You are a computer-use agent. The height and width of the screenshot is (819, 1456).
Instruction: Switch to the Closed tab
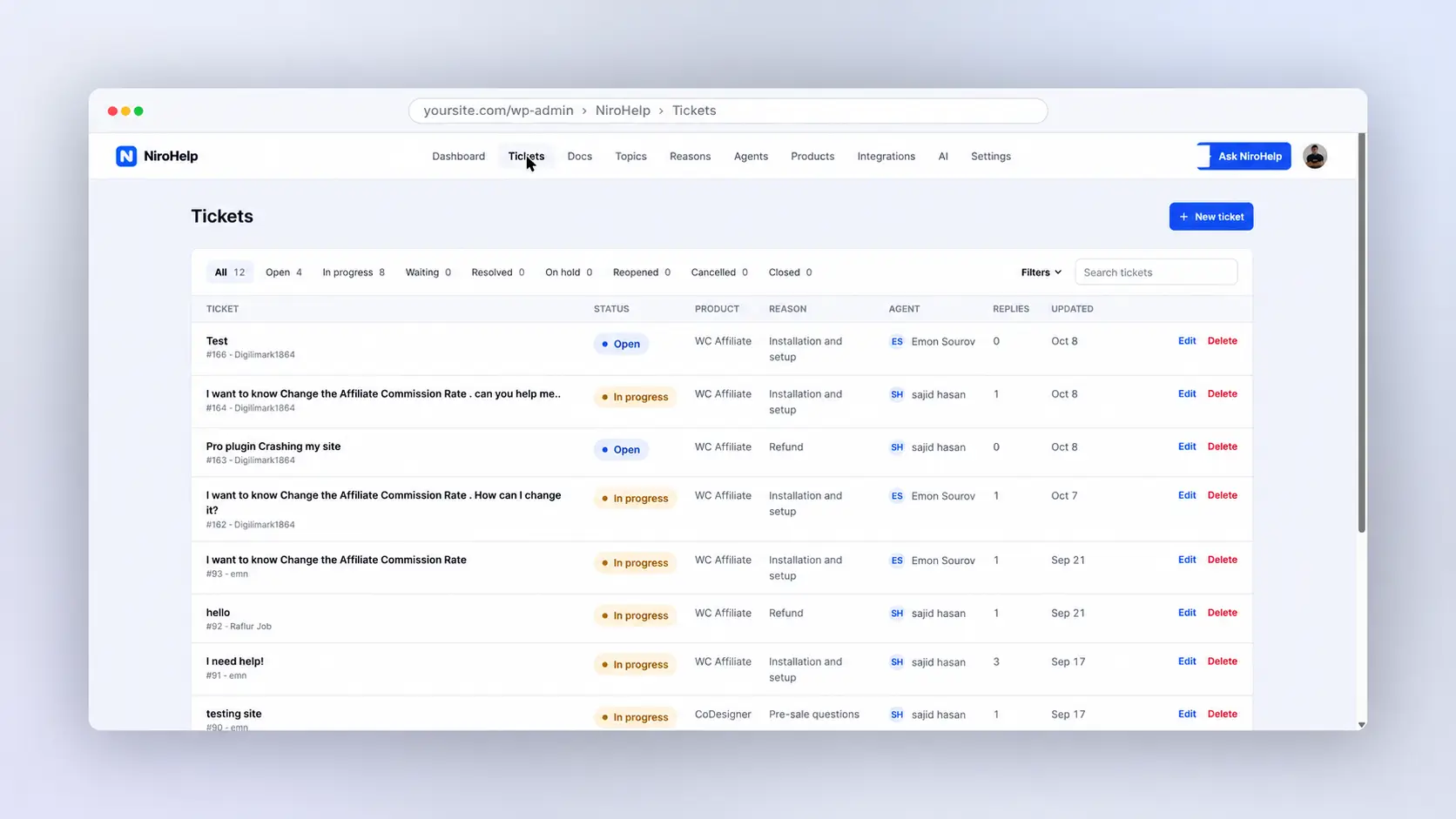coord(790,272)
